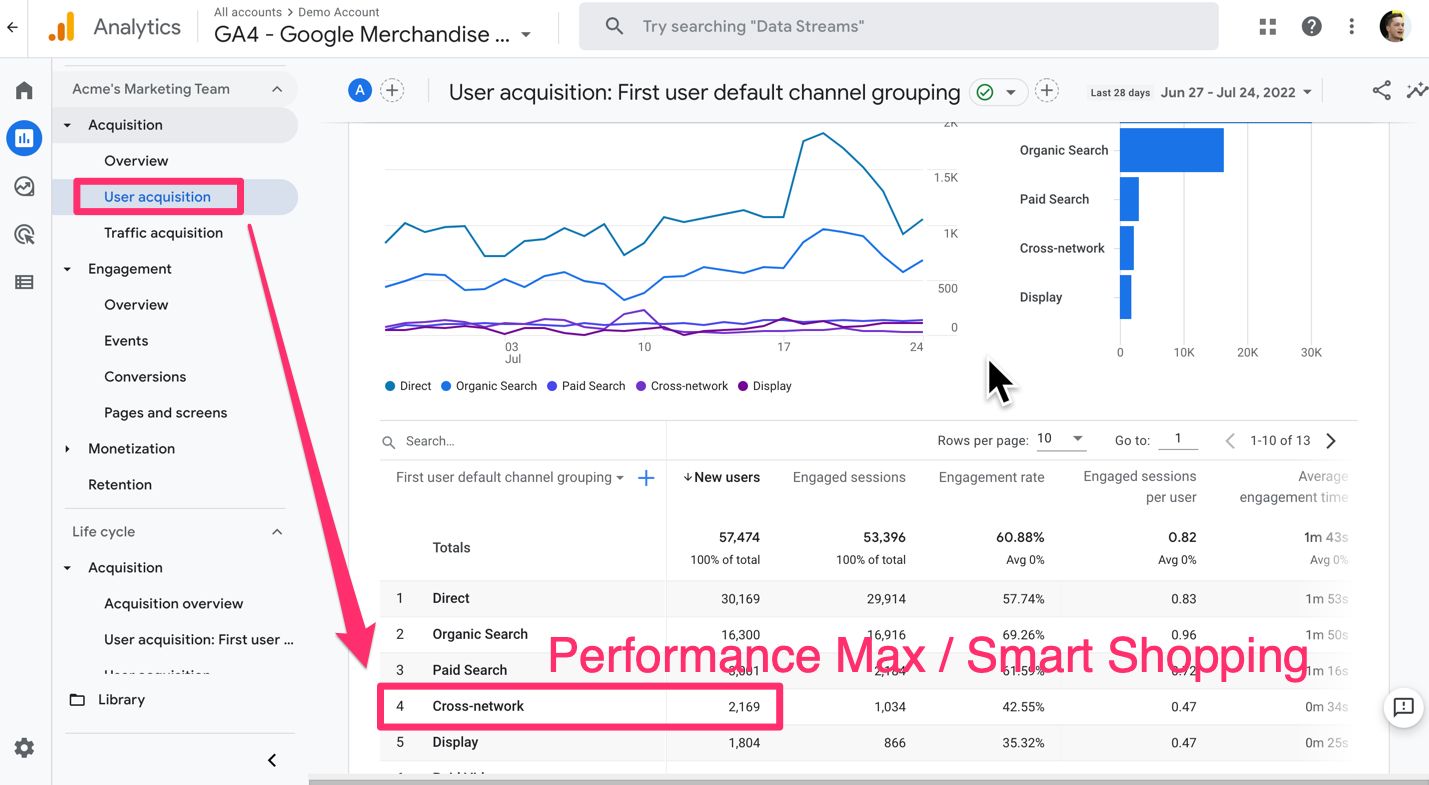Open the three-dot more options menu
1429x785 pixels.
pyautogui.click(x=1352, y=27)
